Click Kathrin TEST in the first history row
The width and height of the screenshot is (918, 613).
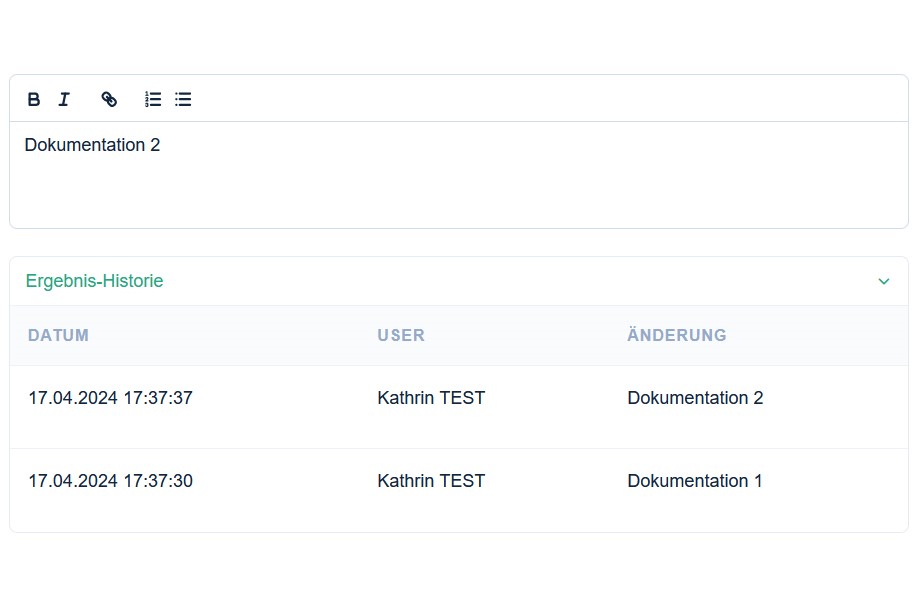431,398
